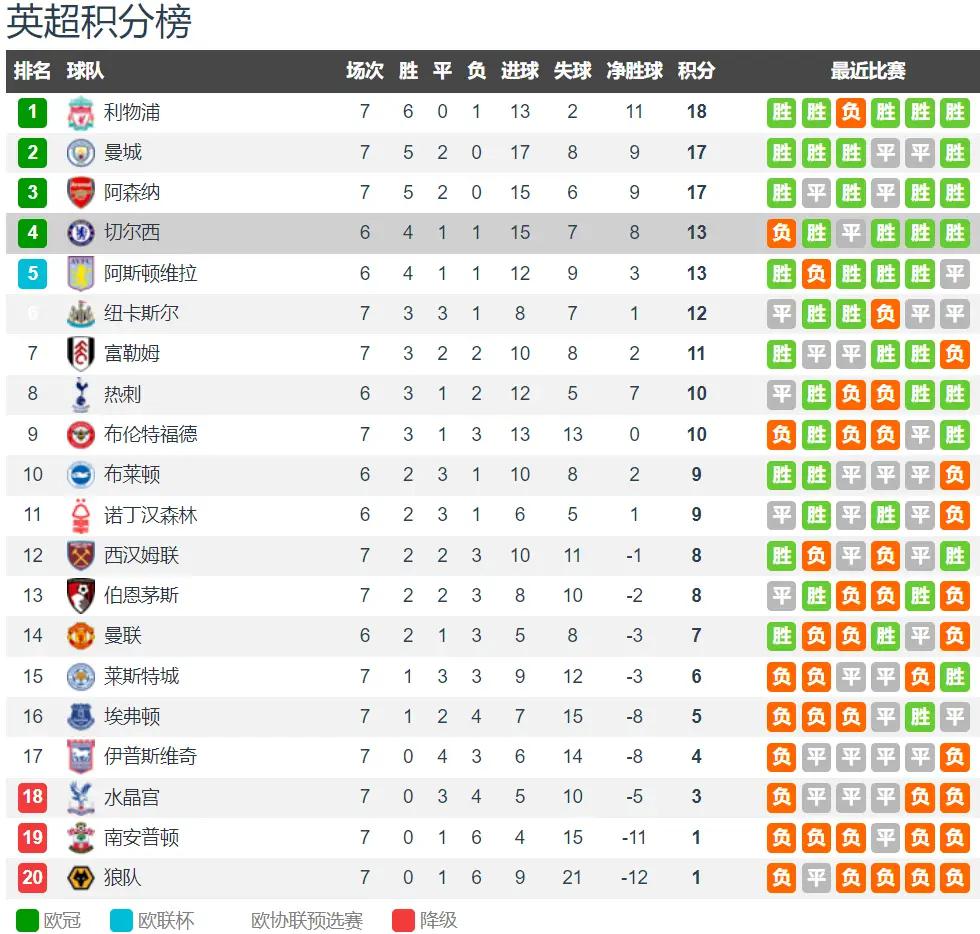Click the Manchester City club badge
The height and width of the screenshot is (934, 980).
tap(81, 153)
